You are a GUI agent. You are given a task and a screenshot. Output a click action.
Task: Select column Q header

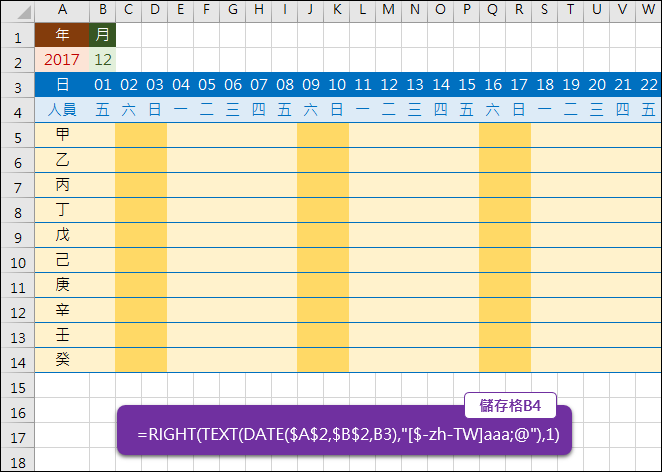pos(493,11)
